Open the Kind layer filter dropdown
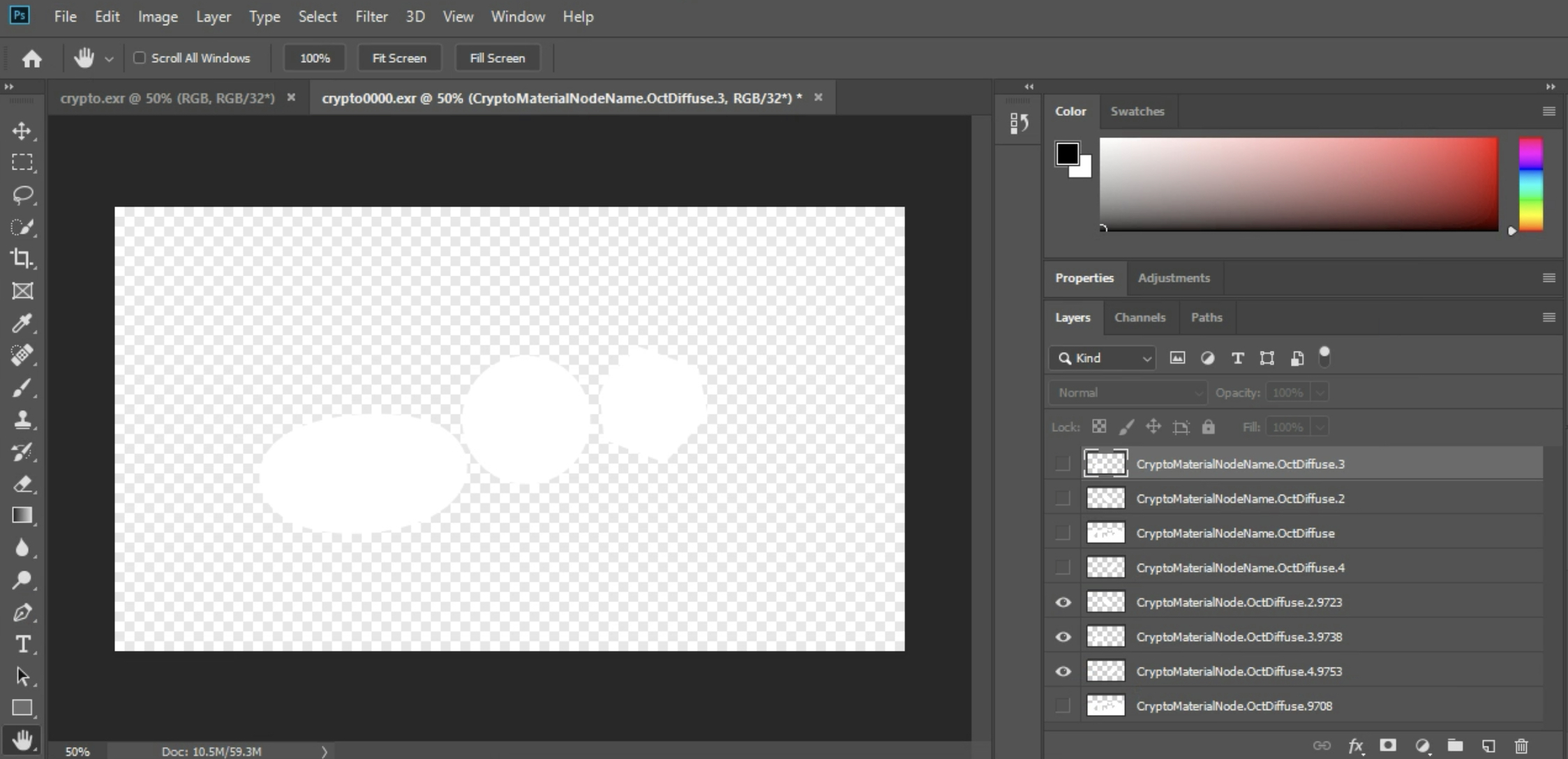This screenshot has height=759, width=1568. pos(1103,358)
